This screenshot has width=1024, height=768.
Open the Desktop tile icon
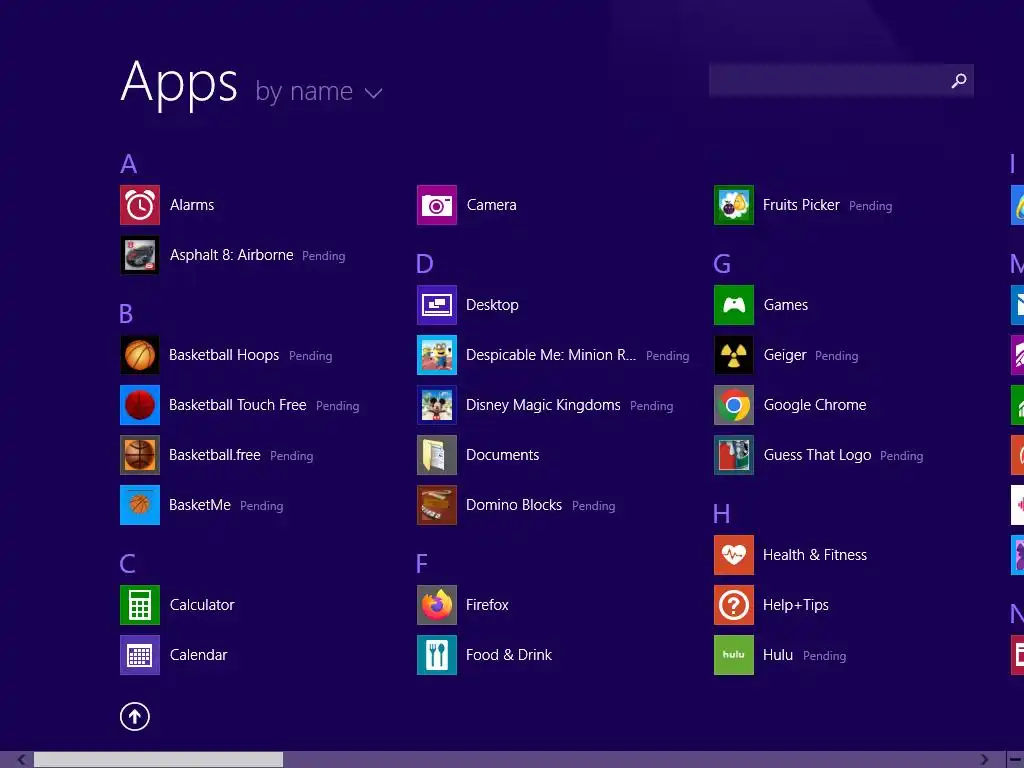tap(437, 305)
